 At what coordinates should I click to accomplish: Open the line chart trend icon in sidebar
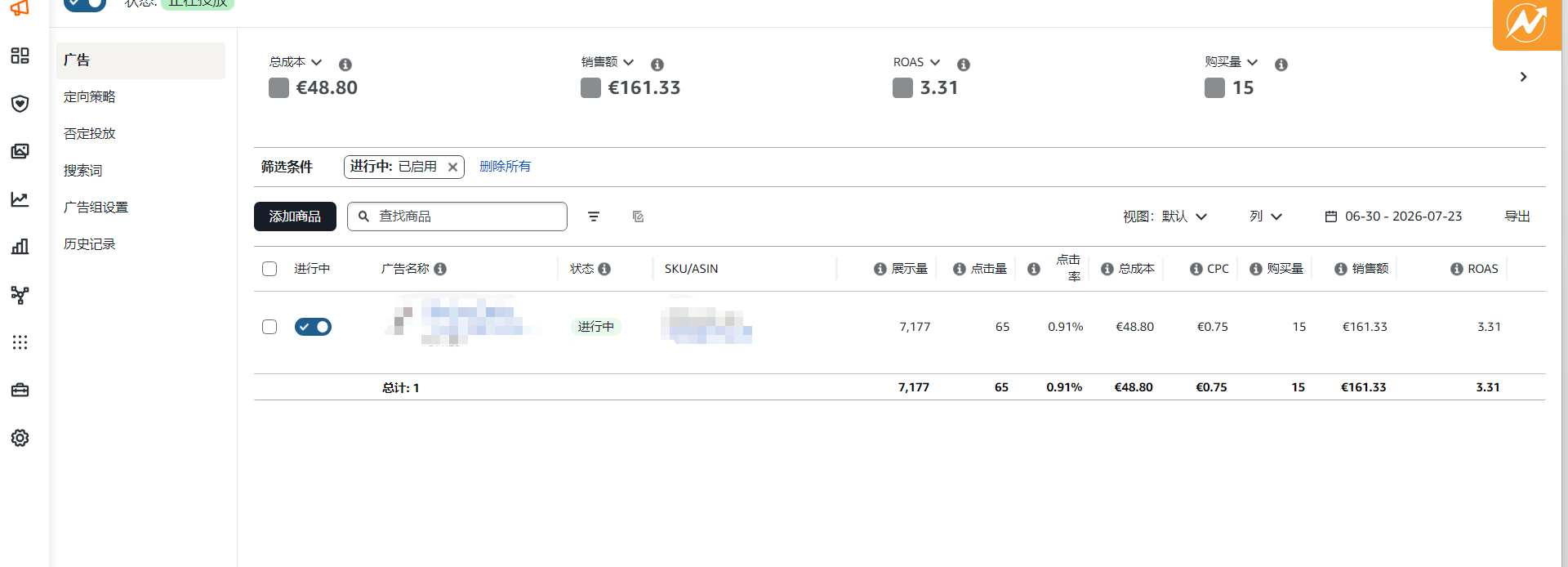pyautogui.click(x=20, y=199)
